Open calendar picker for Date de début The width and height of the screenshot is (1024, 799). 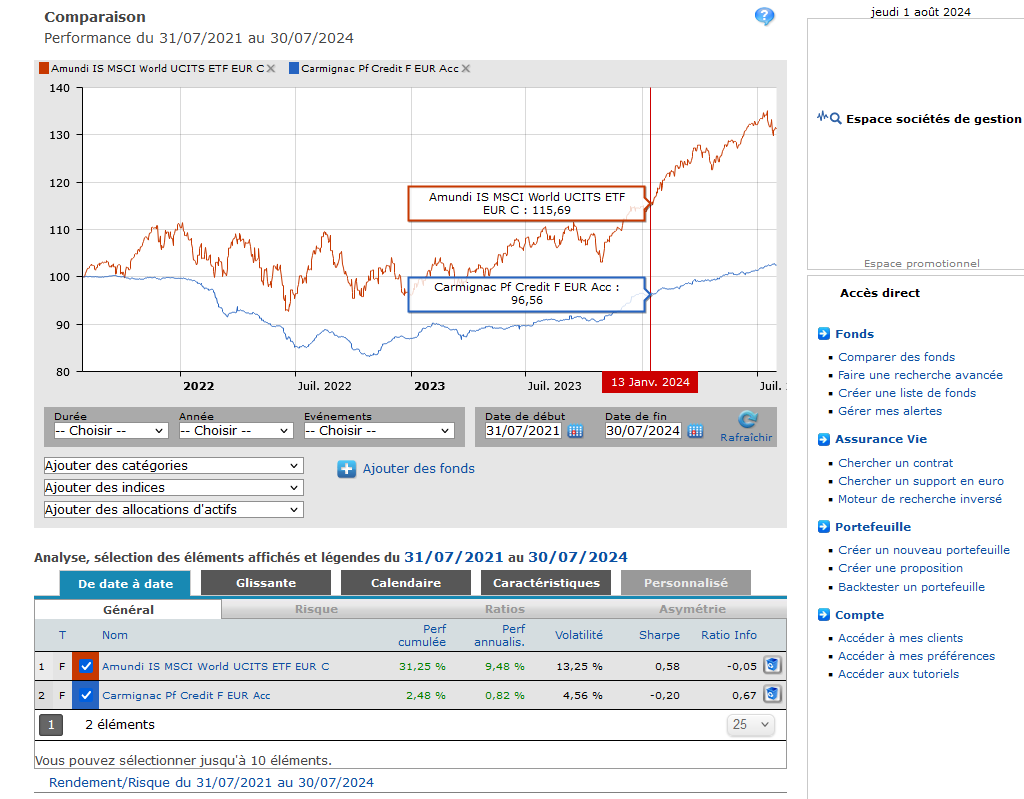(x=576, y=431)
